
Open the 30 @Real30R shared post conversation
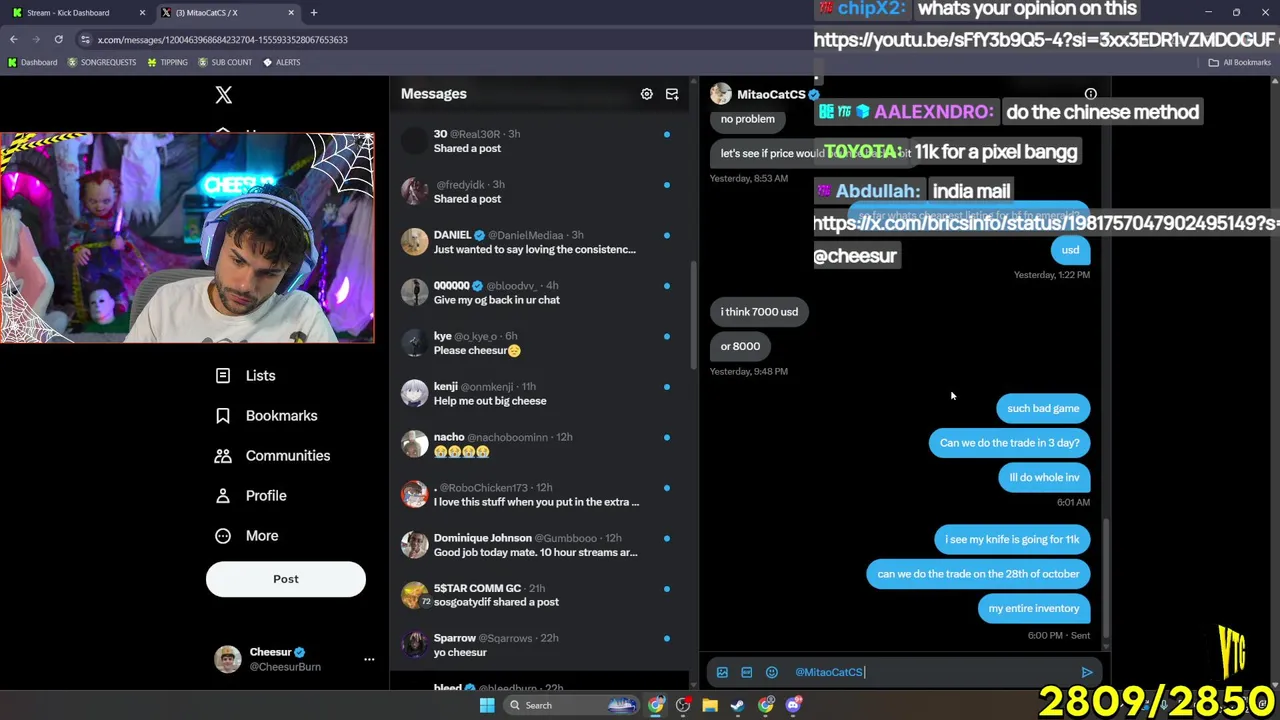pyautogui.click(x=538, y=141)
